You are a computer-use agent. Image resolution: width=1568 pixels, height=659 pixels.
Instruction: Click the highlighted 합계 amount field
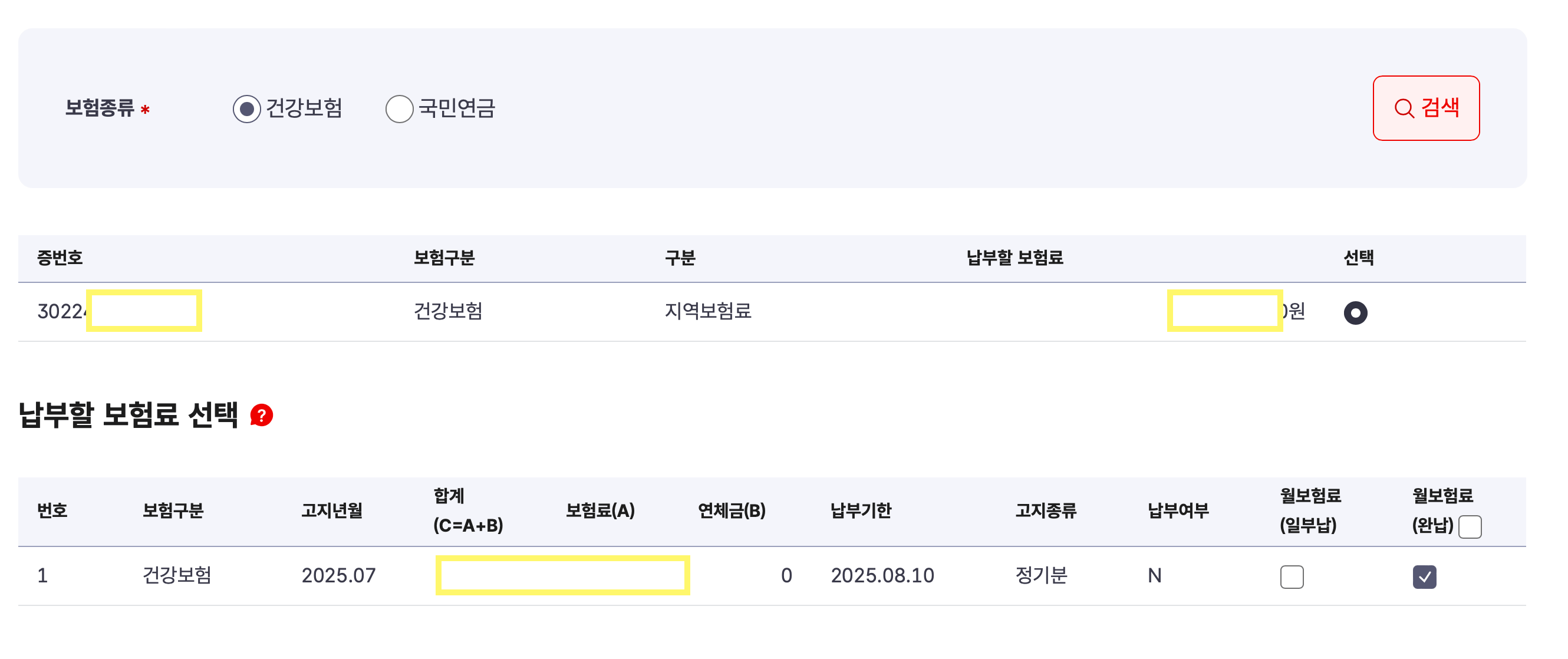[x=561, y=574]
